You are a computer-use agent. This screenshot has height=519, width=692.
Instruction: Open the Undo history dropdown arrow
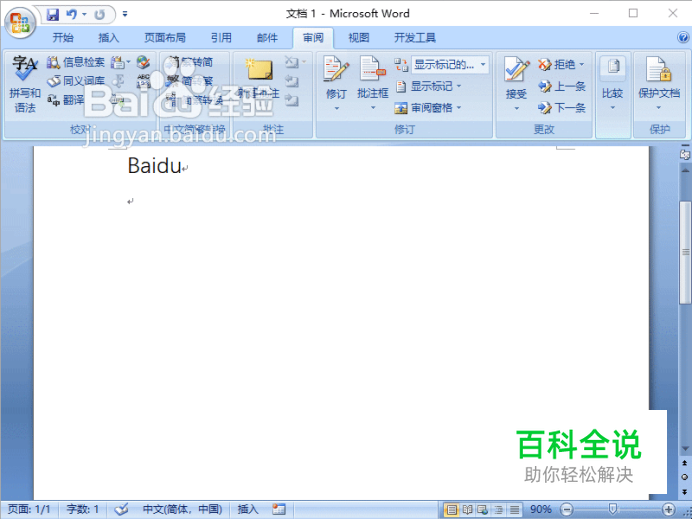point(84,15)
